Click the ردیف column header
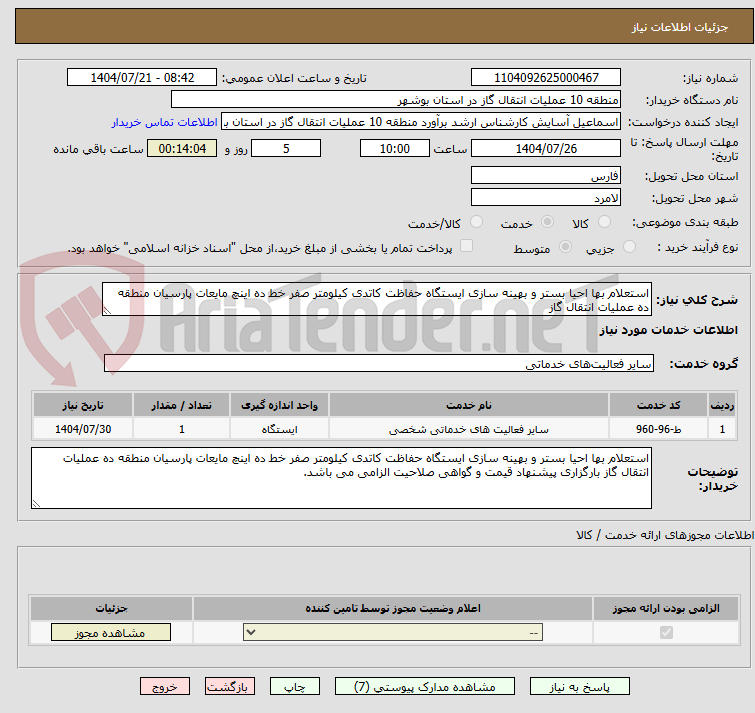Screen dimensions: 755x713 click(x=722, y=405)
